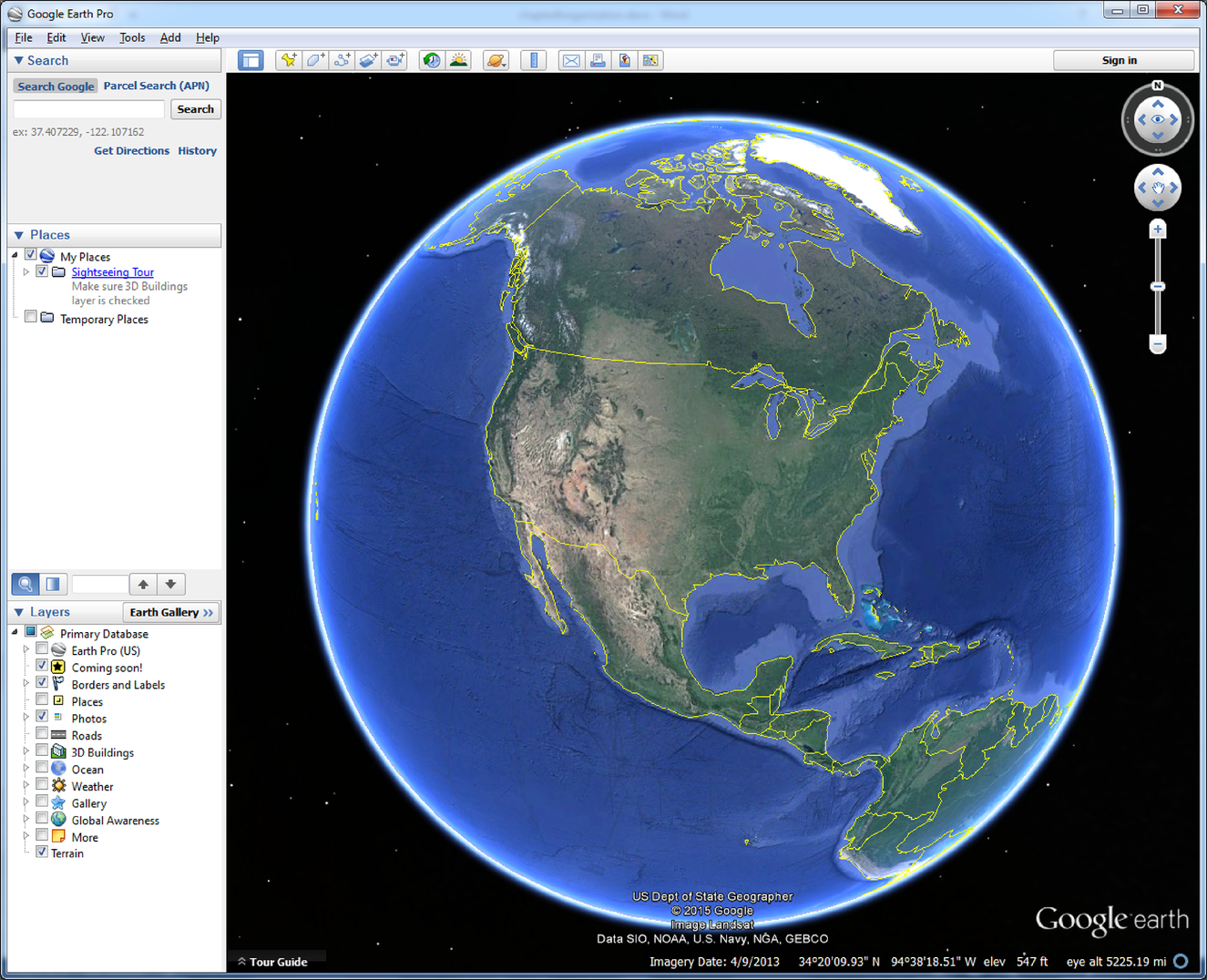Uncheck the My Places checkbox
1207x980 pixels.
(31, 256)
